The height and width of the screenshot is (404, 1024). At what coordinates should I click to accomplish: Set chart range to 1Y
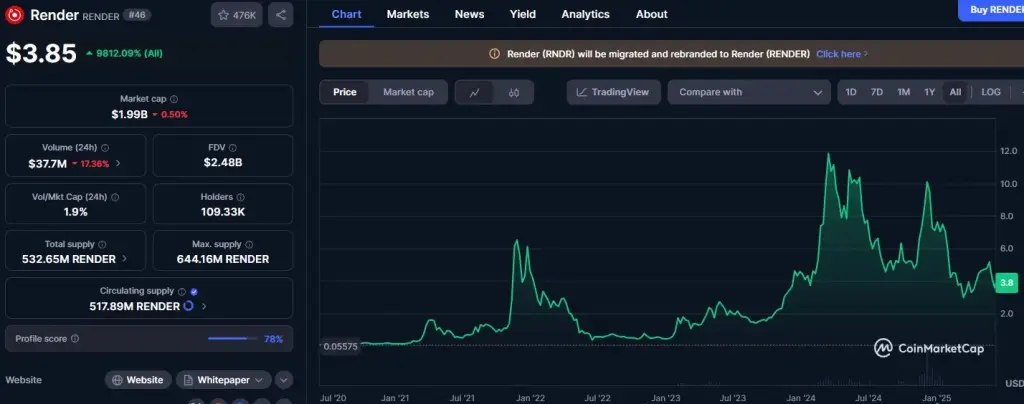929,92
